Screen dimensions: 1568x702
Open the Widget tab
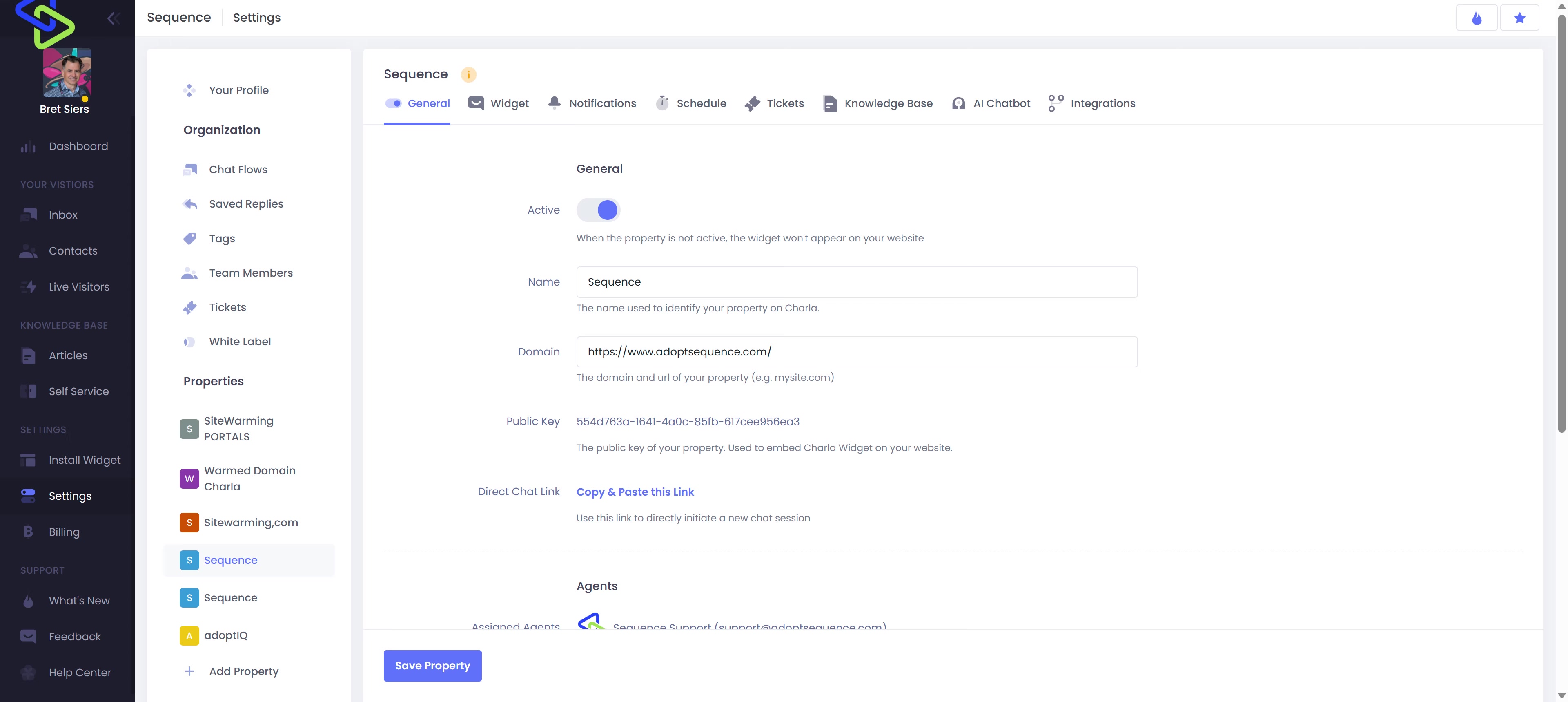[x=498, y=104]
